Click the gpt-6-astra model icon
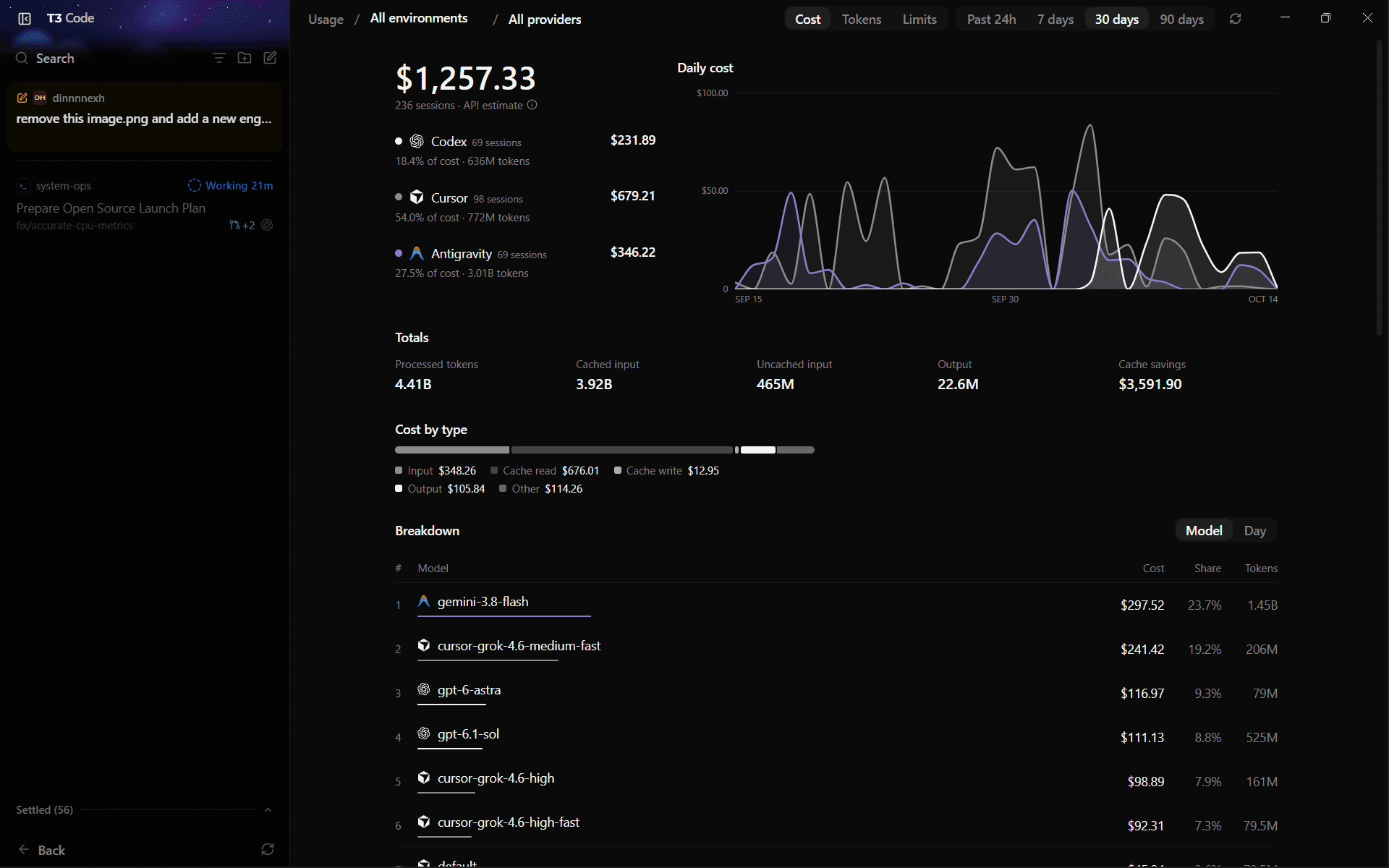Screen dimensions: 1389x868 point(424,689)
